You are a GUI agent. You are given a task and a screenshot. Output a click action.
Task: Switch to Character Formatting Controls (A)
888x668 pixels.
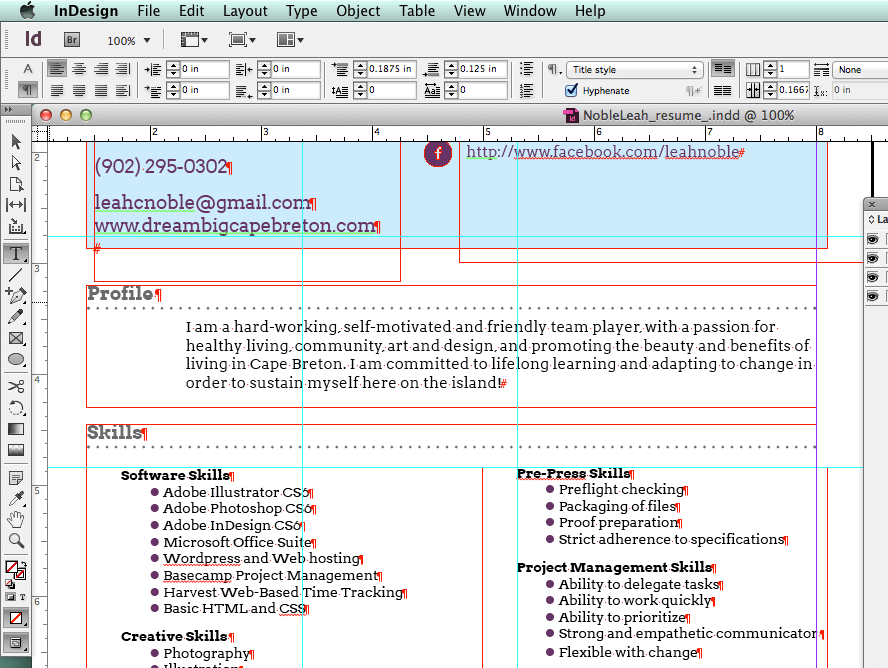point(27,69)
